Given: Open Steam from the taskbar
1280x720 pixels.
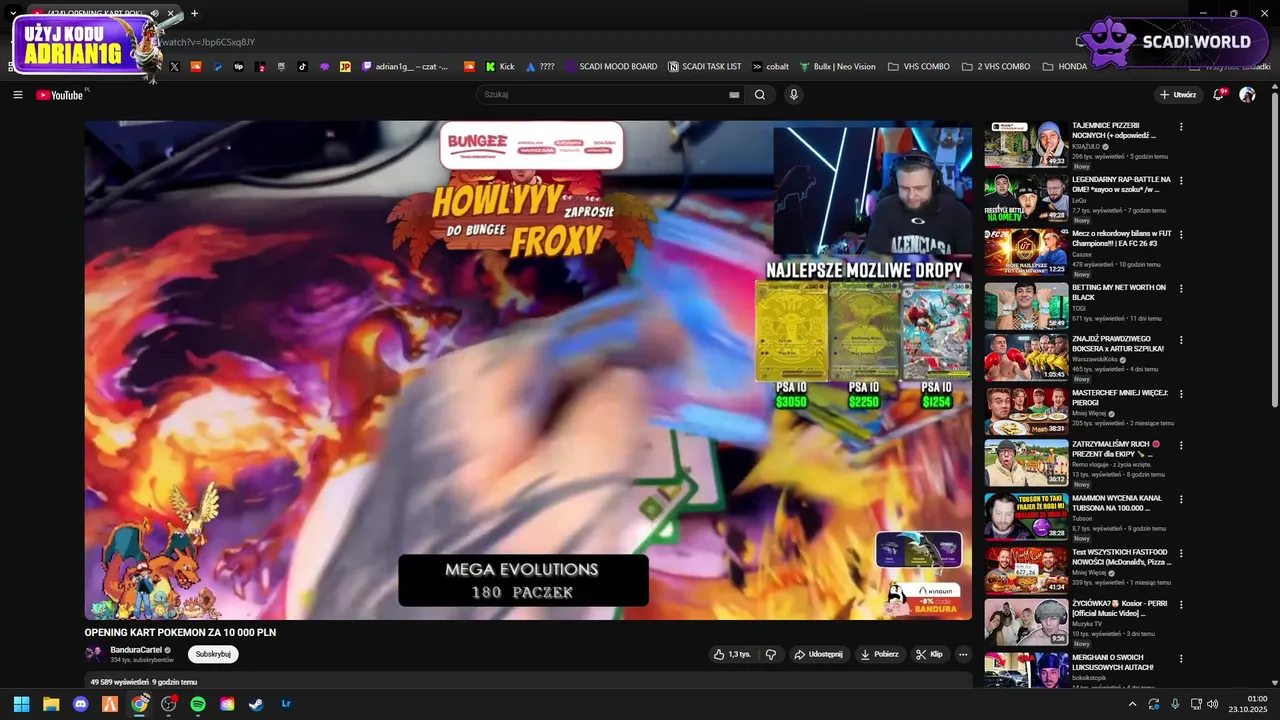Looking at the screenshot, I should pyautogui.click(x=257, y=704).
